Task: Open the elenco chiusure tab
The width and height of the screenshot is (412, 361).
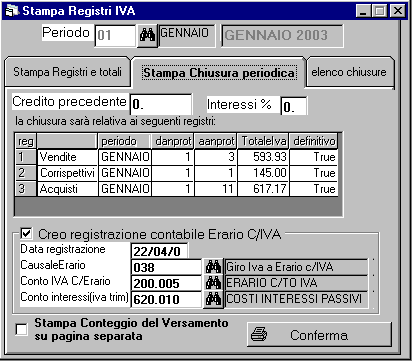Action: [x=349, y=72]
